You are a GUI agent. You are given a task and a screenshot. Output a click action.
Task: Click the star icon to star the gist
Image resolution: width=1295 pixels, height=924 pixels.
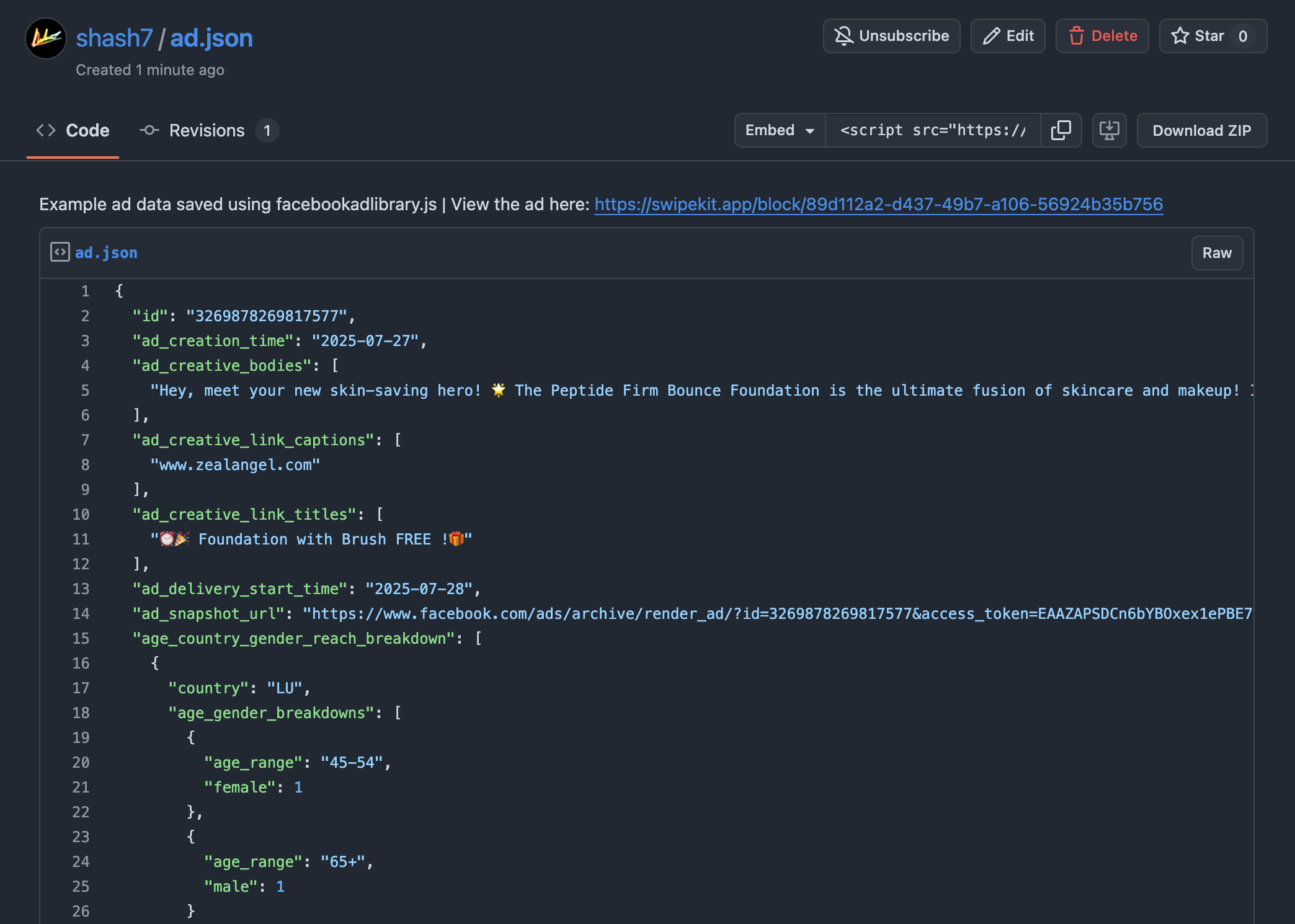click(1180, 36)
